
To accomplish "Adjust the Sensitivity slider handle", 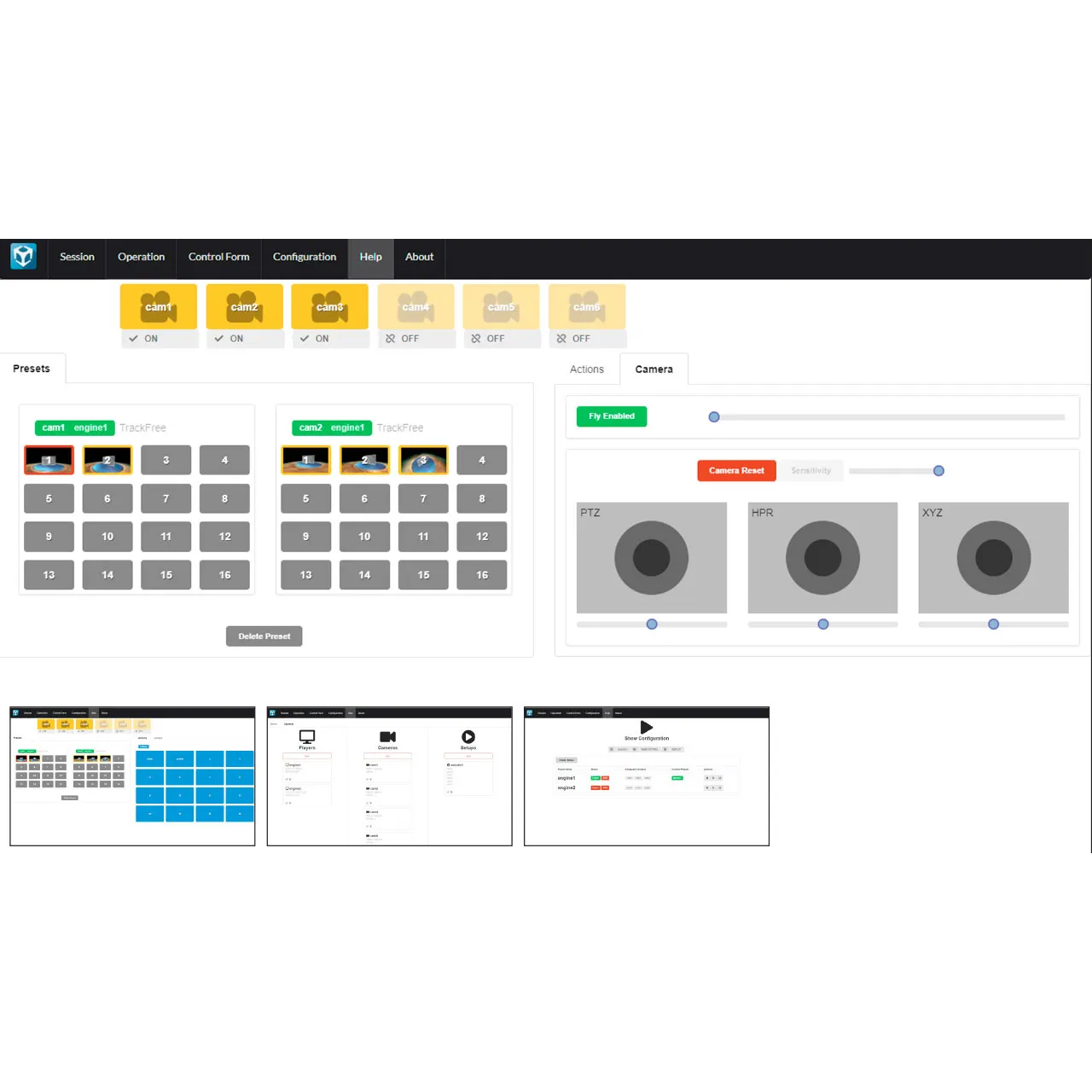I will click(938, 471).
